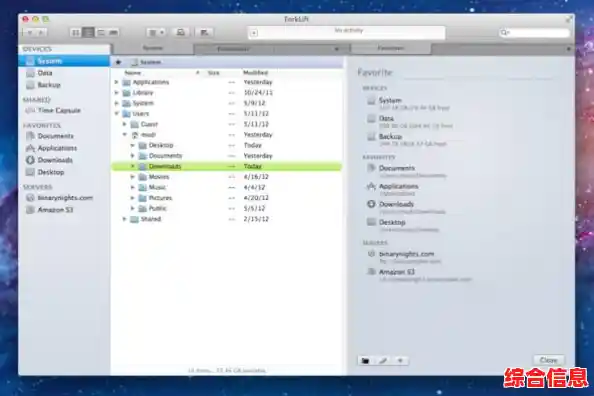This screenshot has width=594, height=396.
Task: Switch to column view in toolbar
Action: tap(101, 33)
